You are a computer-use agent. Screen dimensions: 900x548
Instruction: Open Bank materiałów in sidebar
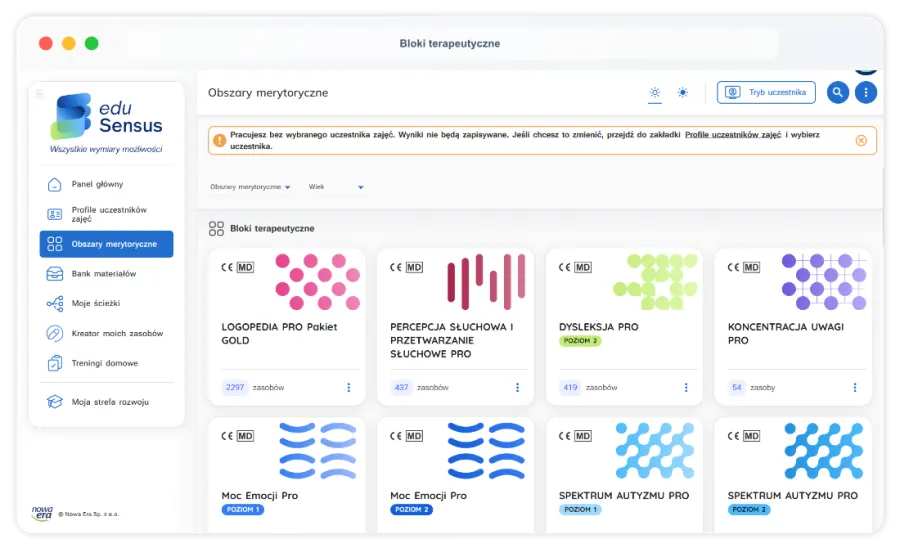pyautogui.click(x=106, y=274)
